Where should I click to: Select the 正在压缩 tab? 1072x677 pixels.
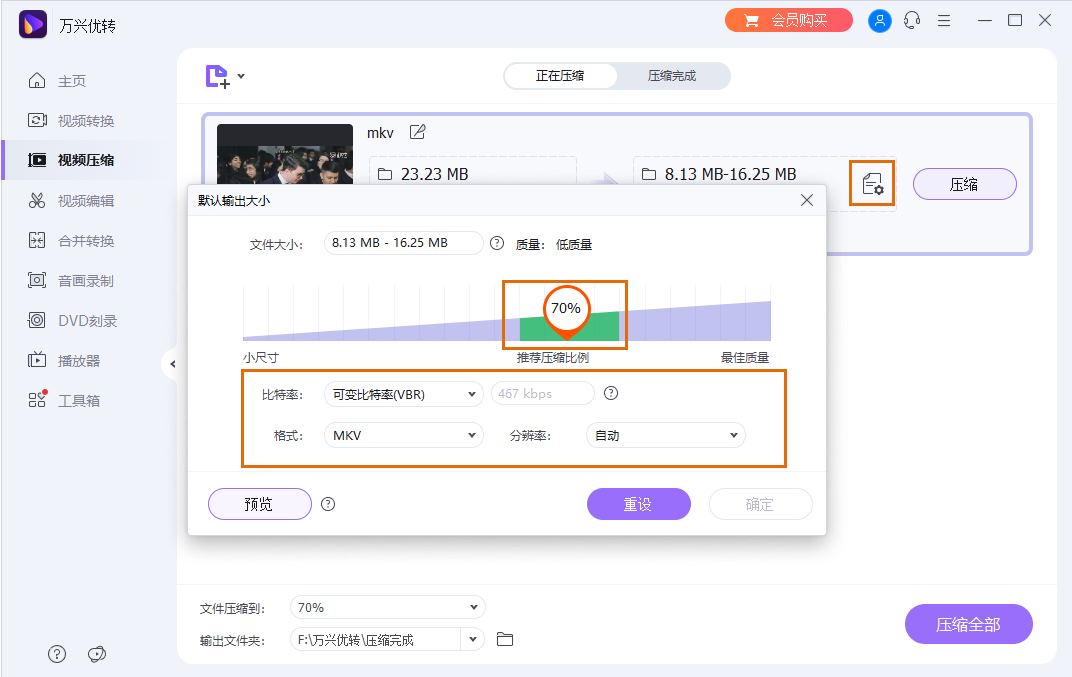tap(559, 75)
